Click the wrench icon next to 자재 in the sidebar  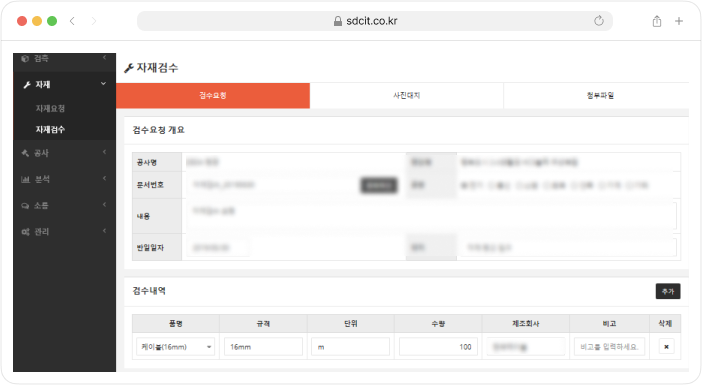point(27,85)
